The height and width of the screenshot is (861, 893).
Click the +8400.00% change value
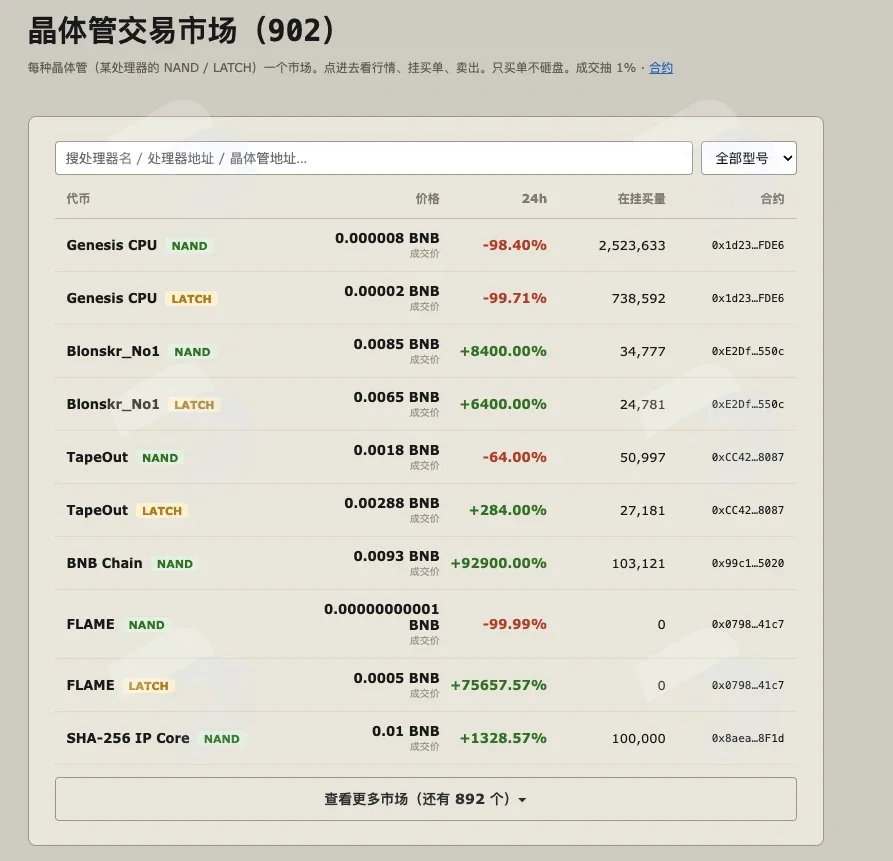(503, 351)
